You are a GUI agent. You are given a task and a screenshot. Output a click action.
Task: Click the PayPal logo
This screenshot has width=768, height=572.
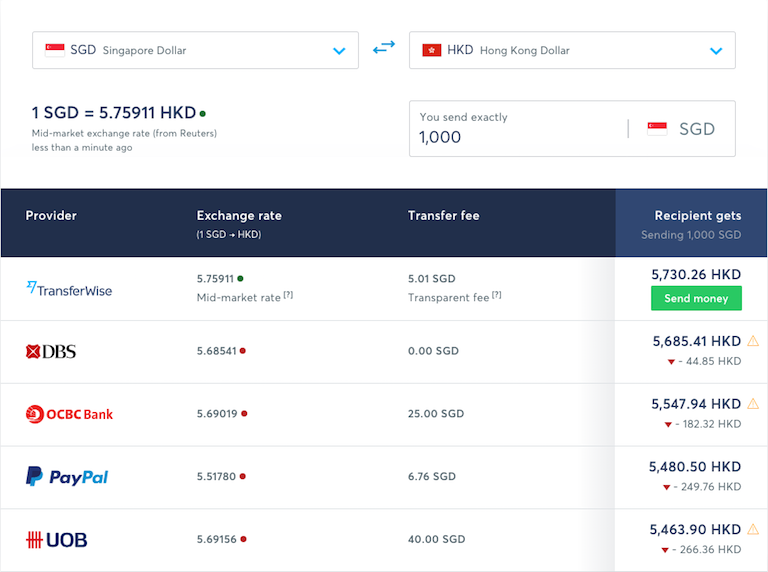(67, 476)
